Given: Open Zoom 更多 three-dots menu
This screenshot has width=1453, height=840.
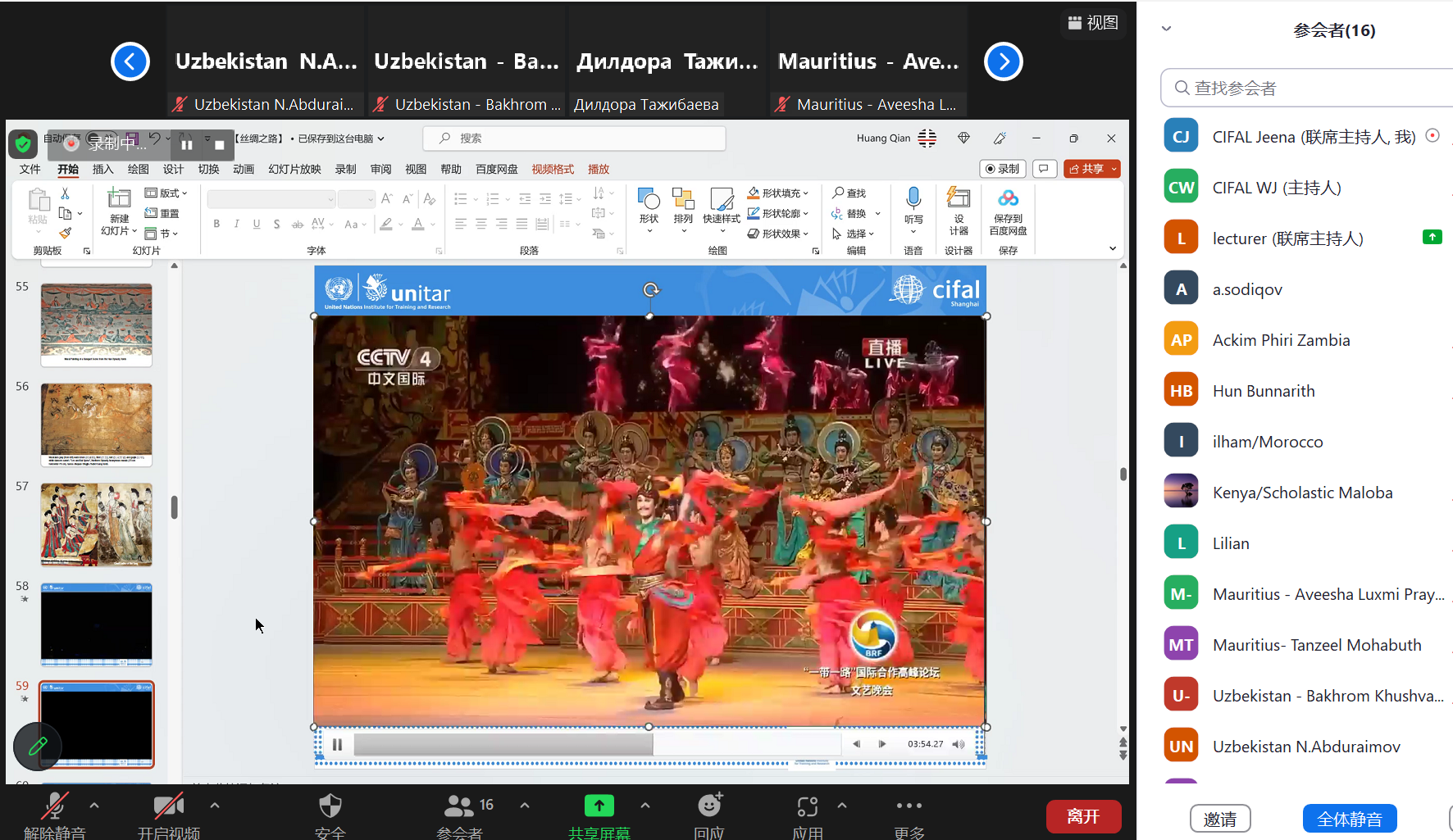Looking at the screenshot, I should 909,815.
